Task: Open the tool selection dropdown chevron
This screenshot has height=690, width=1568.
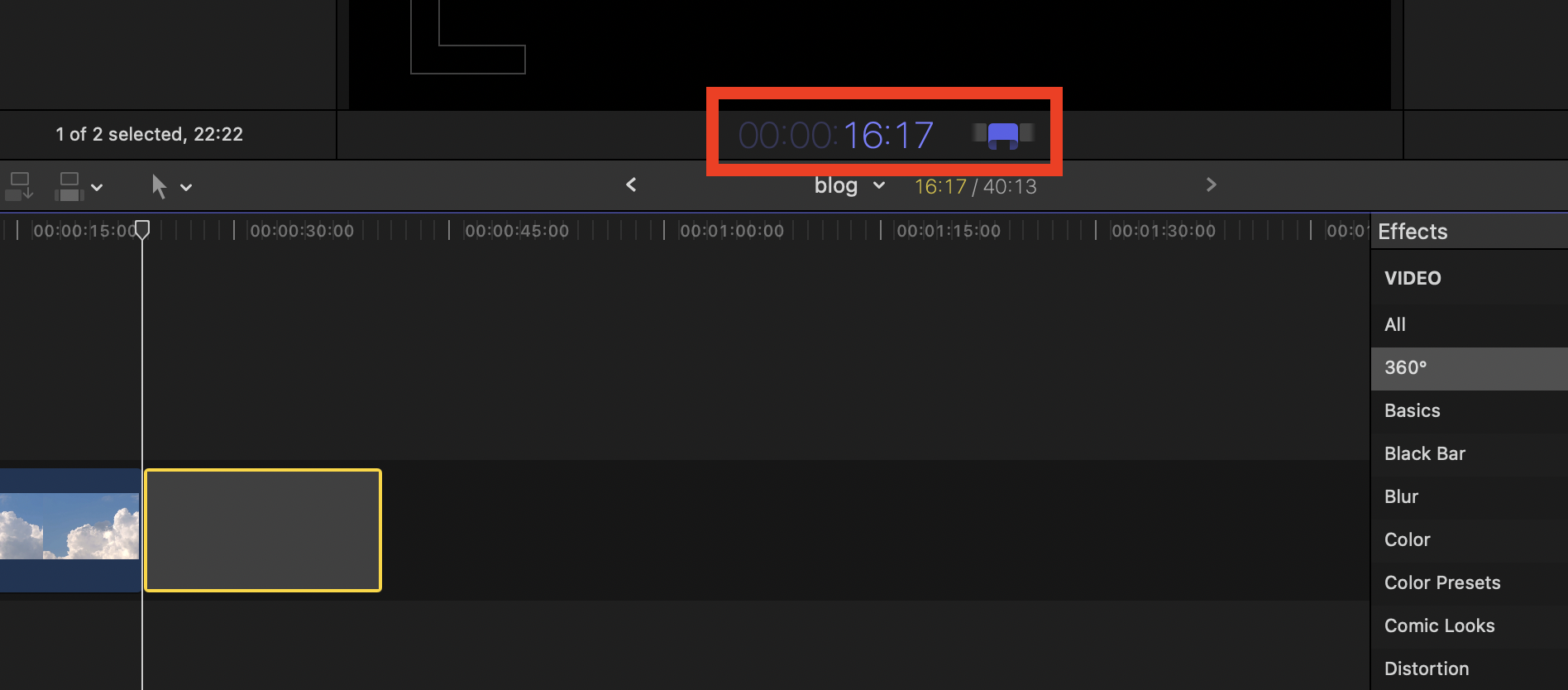Action: (186, 187)
